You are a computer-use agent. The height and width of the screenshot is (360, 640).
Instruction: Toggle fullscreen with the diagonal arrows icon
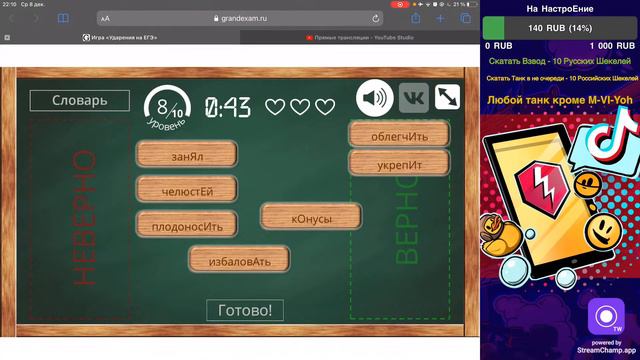[447, 97]
